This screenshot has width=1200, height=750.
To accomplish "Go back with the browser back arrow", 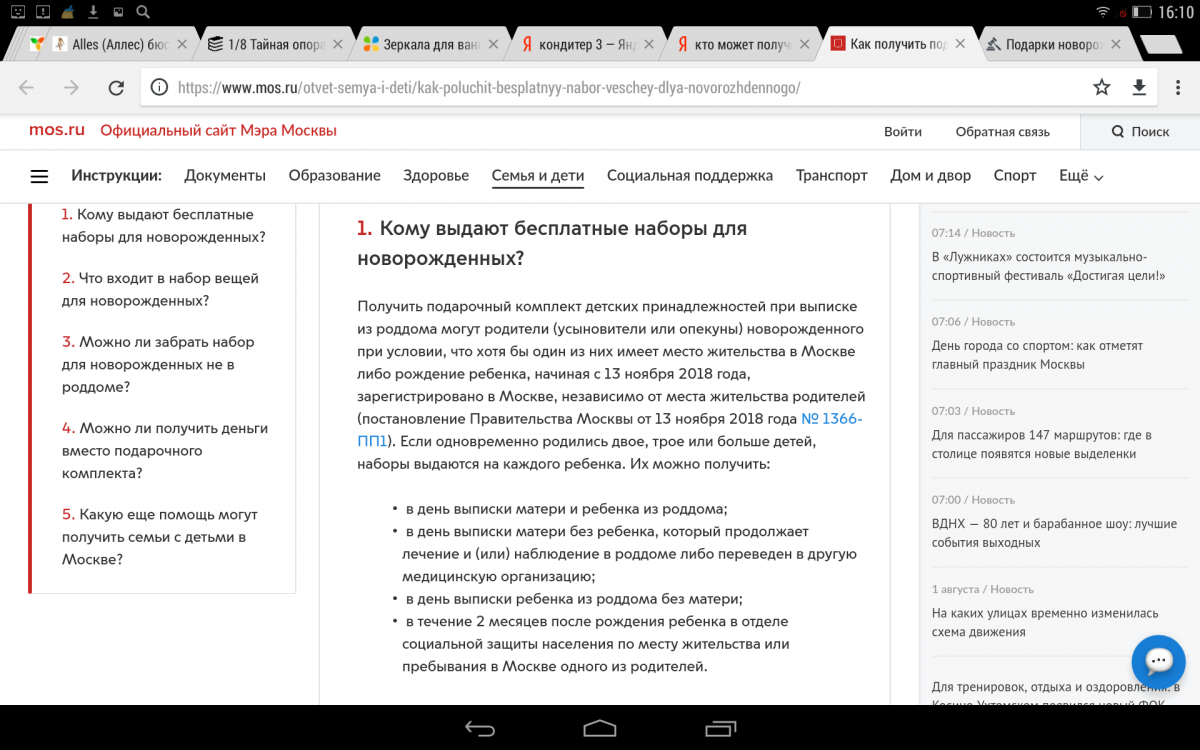I will (x=27, y=88).
